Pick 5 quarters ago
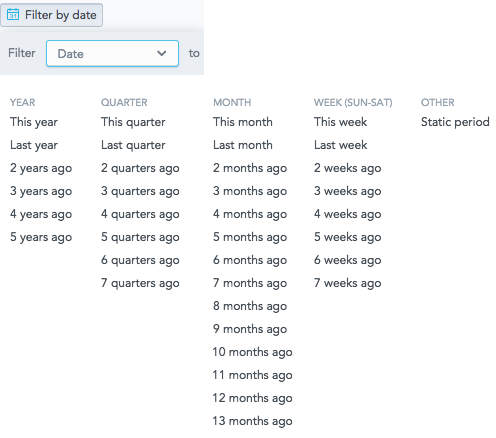 [140, 237]
